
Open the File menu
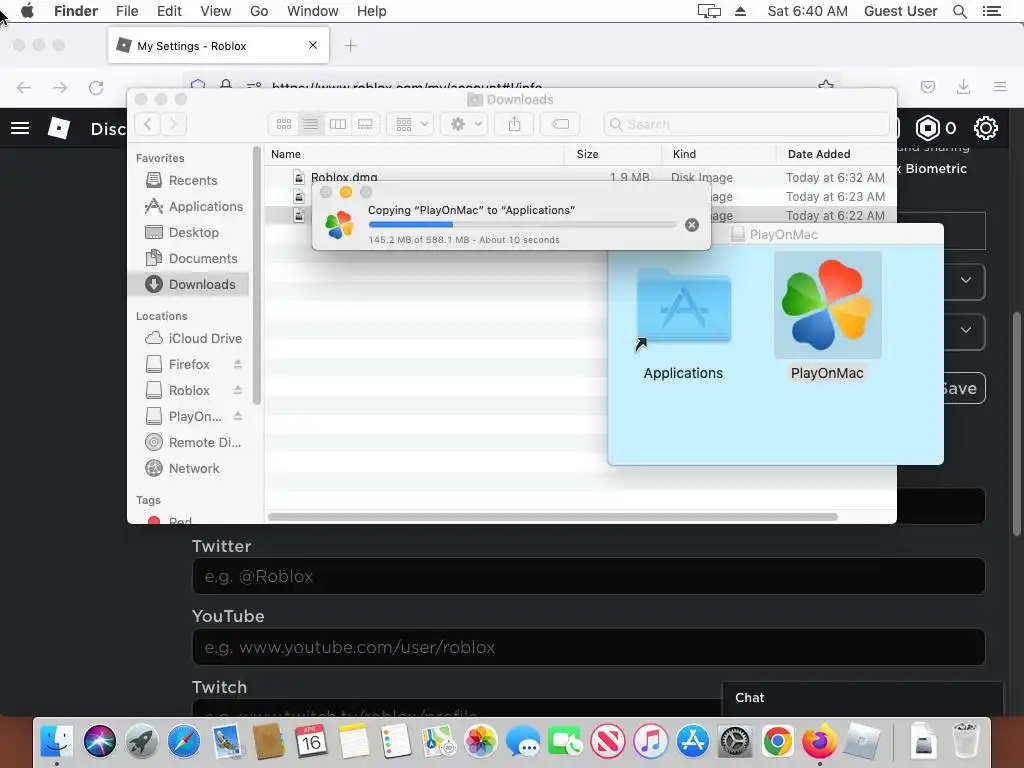127,11
